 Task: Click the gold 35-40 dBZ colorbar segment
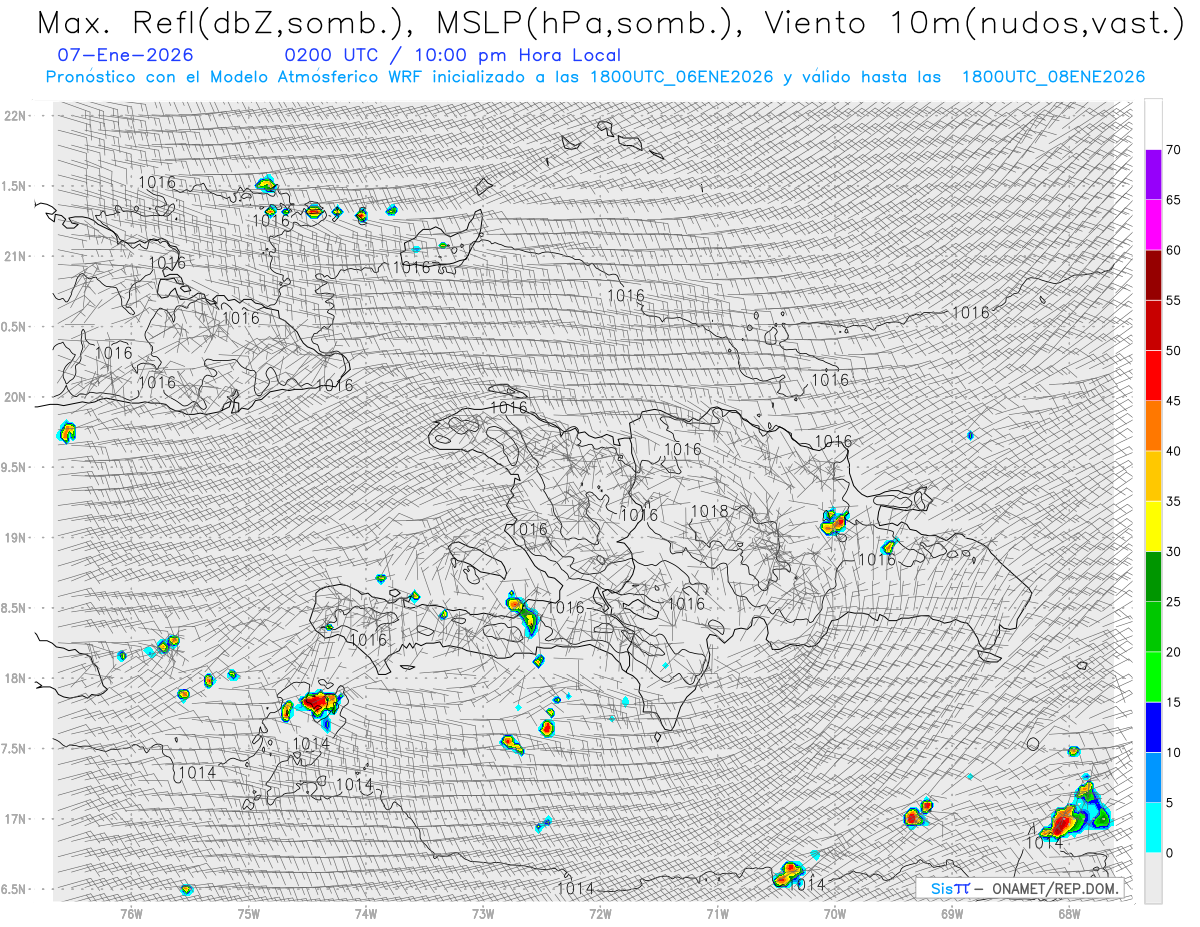(1153, 476)
